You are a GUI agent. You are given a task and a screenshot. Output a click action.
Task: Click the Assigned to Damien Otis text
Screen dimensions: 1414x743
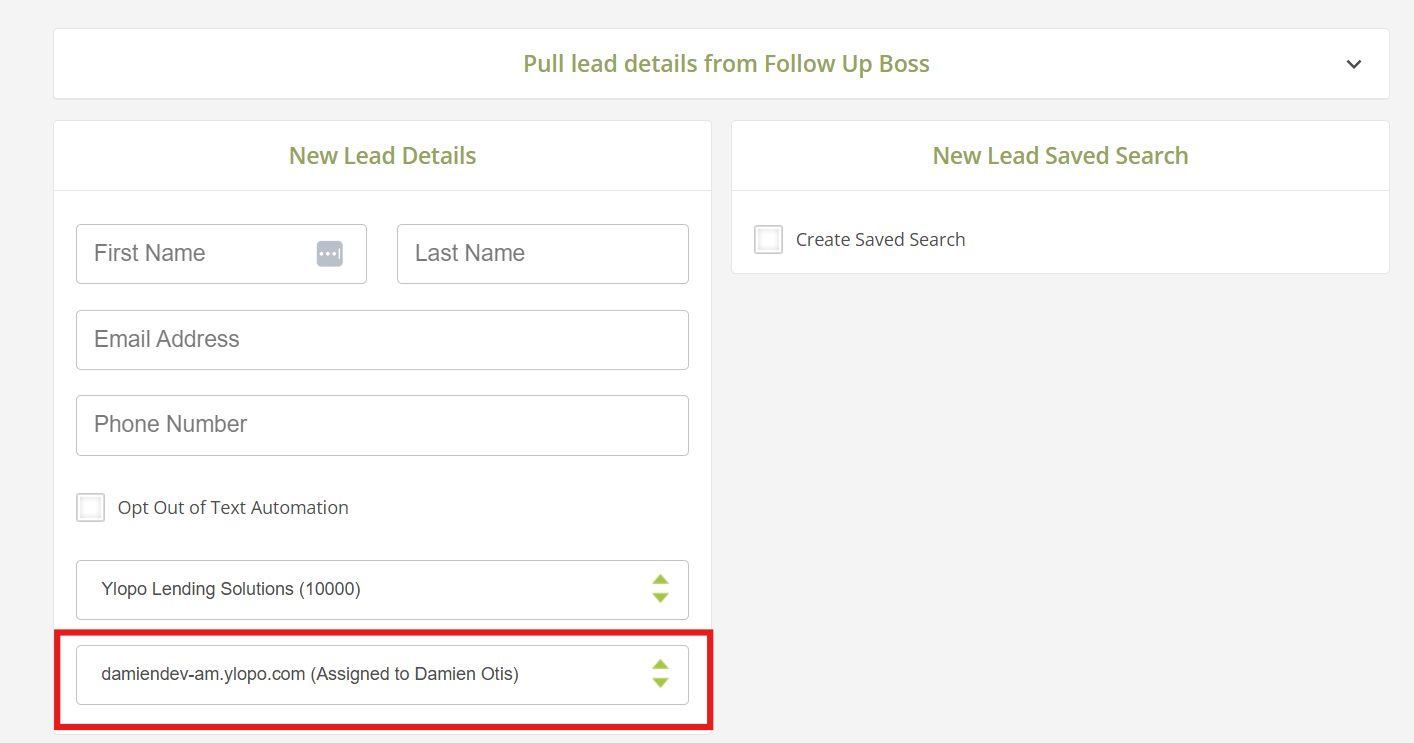(x=415, y=674)
